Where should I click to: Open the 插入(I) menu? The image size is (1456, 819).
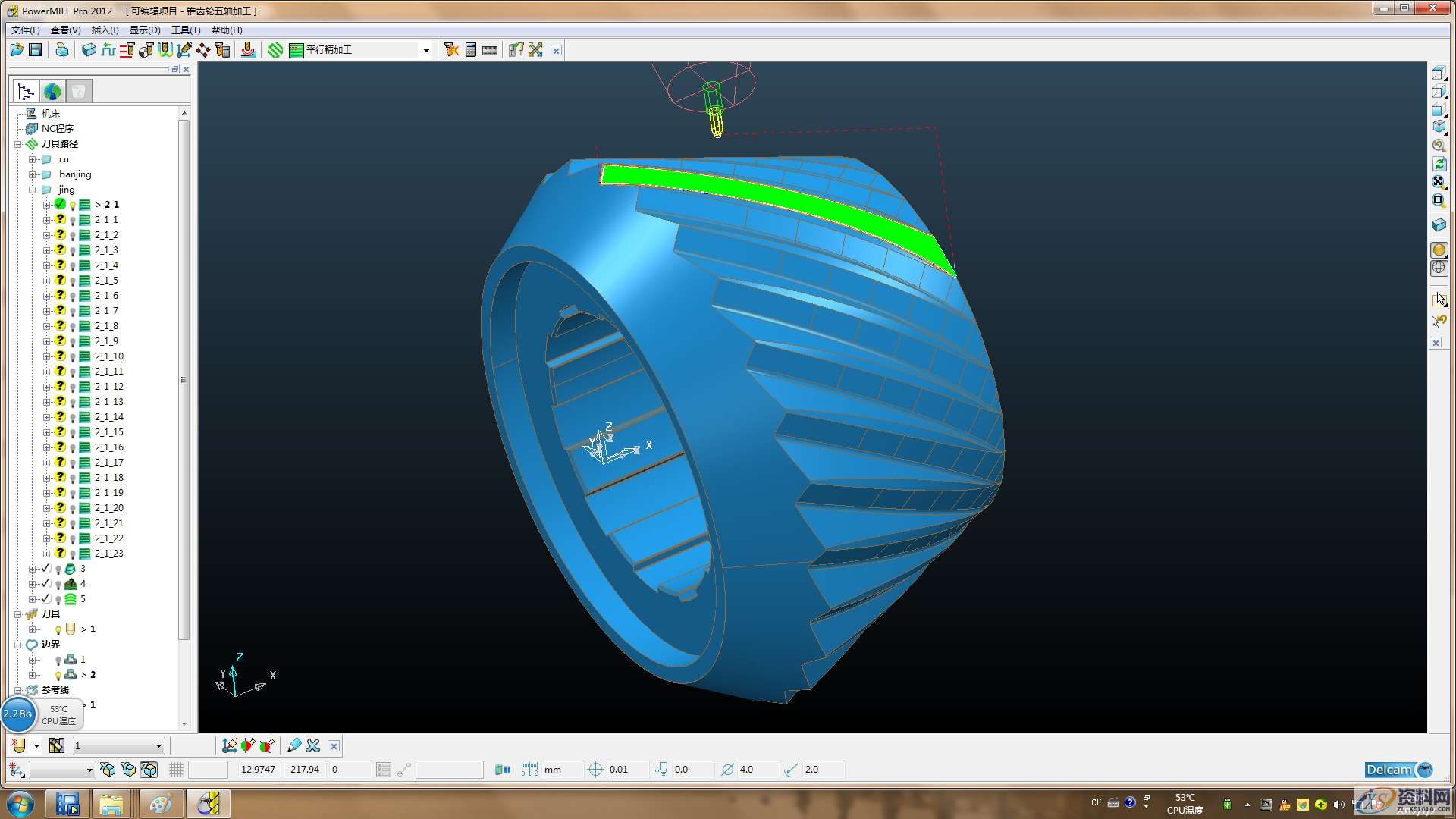click(105, 30)
